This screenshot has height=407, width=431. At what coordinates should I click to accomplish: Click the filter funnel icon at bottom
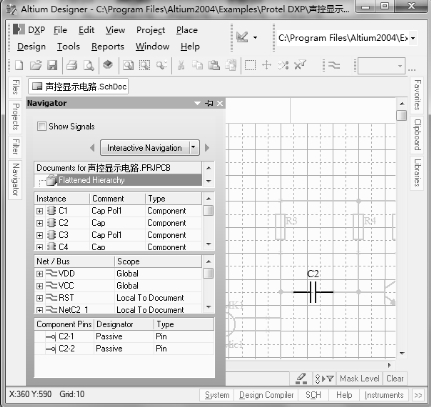pyautogui.click(x=330, y=379)
